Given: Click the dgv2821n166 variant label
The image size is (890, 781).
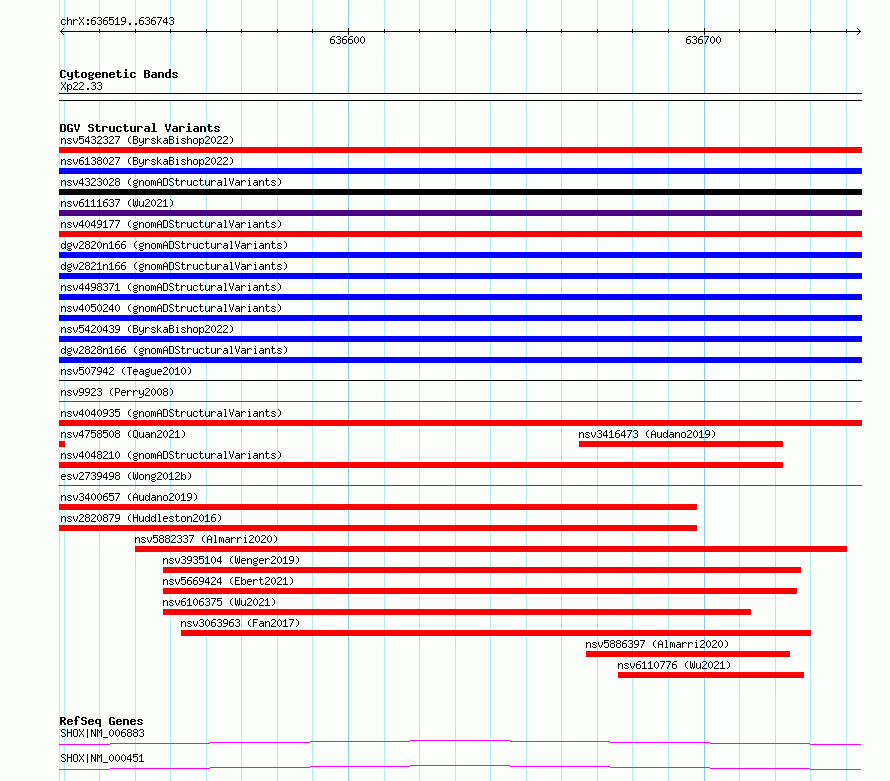Looking at the screenshot, I should tap(174, 266).
